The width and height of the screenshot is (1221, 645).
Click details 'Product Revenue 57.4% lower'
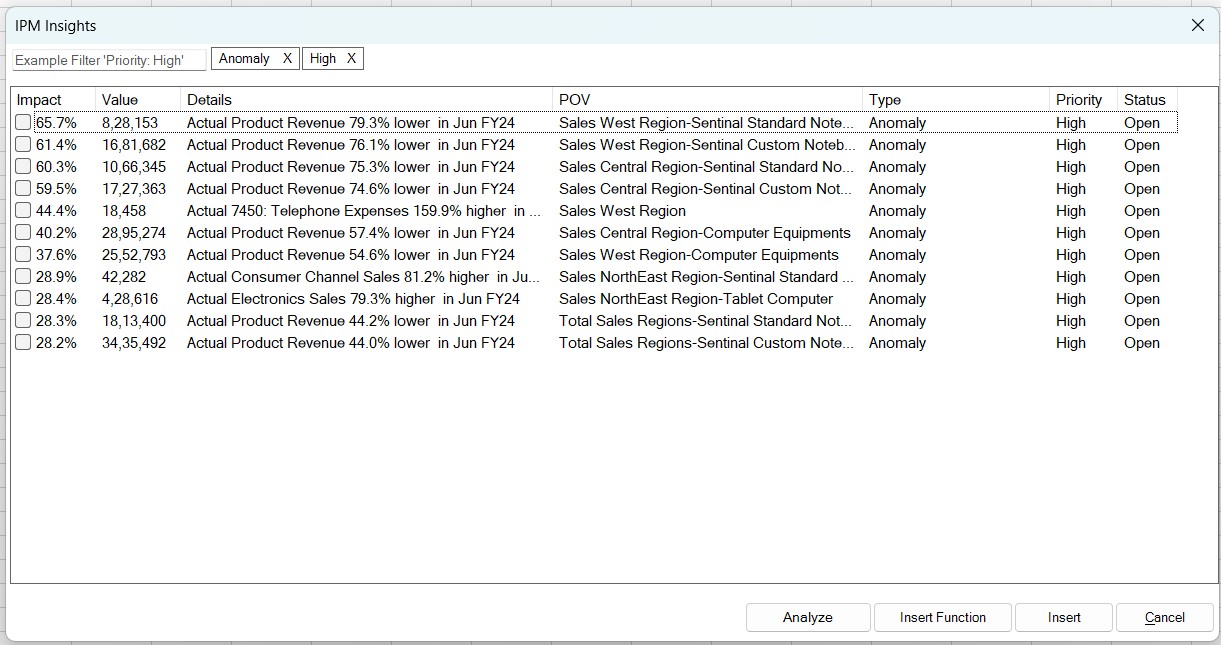[351, 233]
